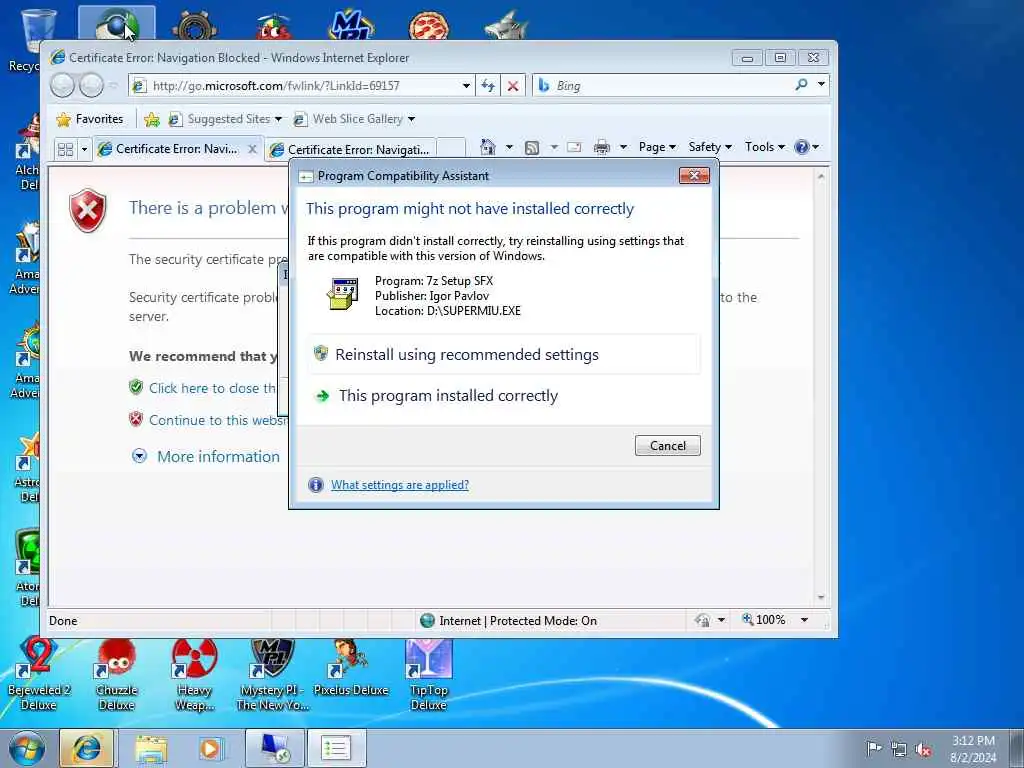Open Heavy Weapon desktop shortcut
This screenshot has height=768, width=1024.
(x=194, y=675)
